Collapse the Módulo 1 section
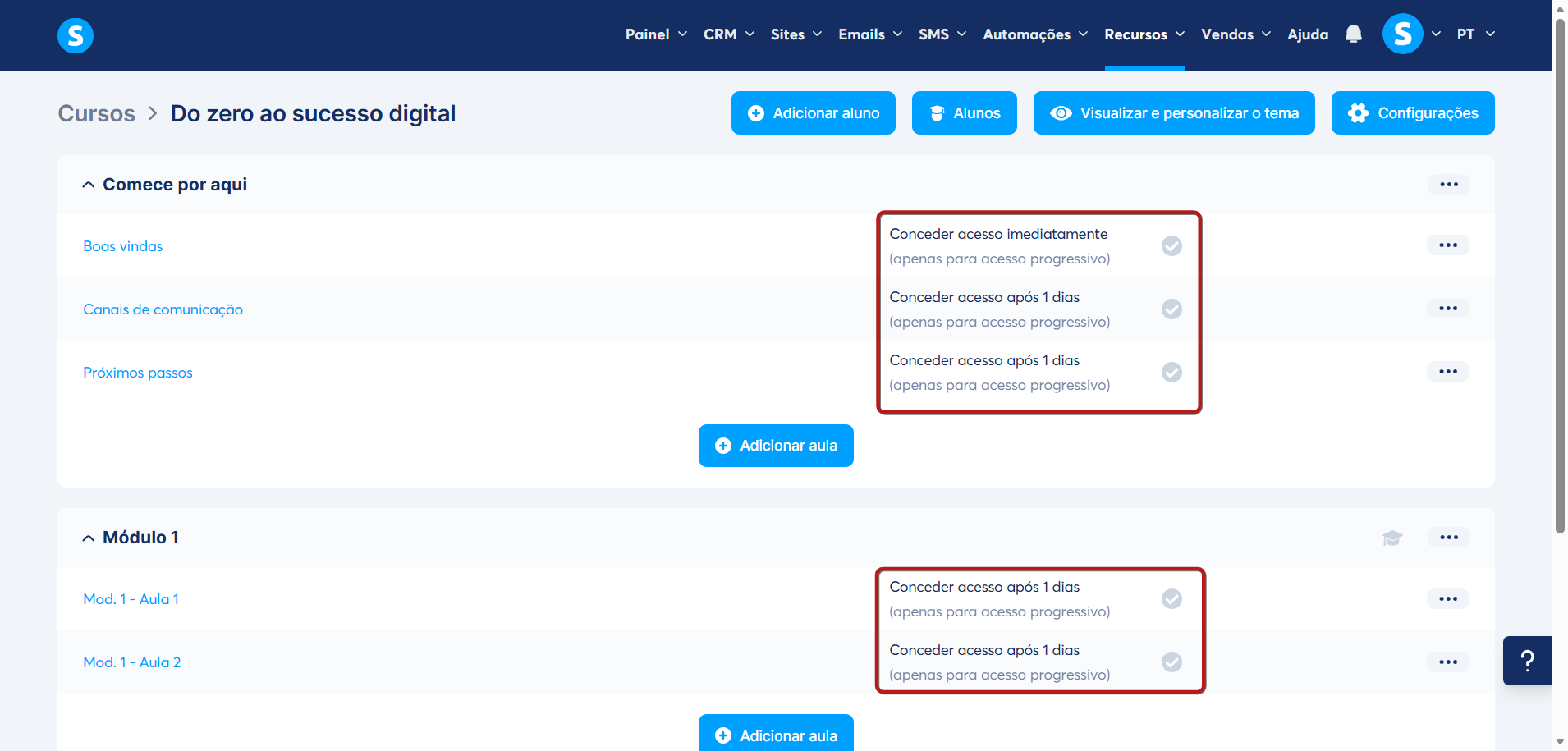The image size is (1568, 751). (x=88, y=538)
